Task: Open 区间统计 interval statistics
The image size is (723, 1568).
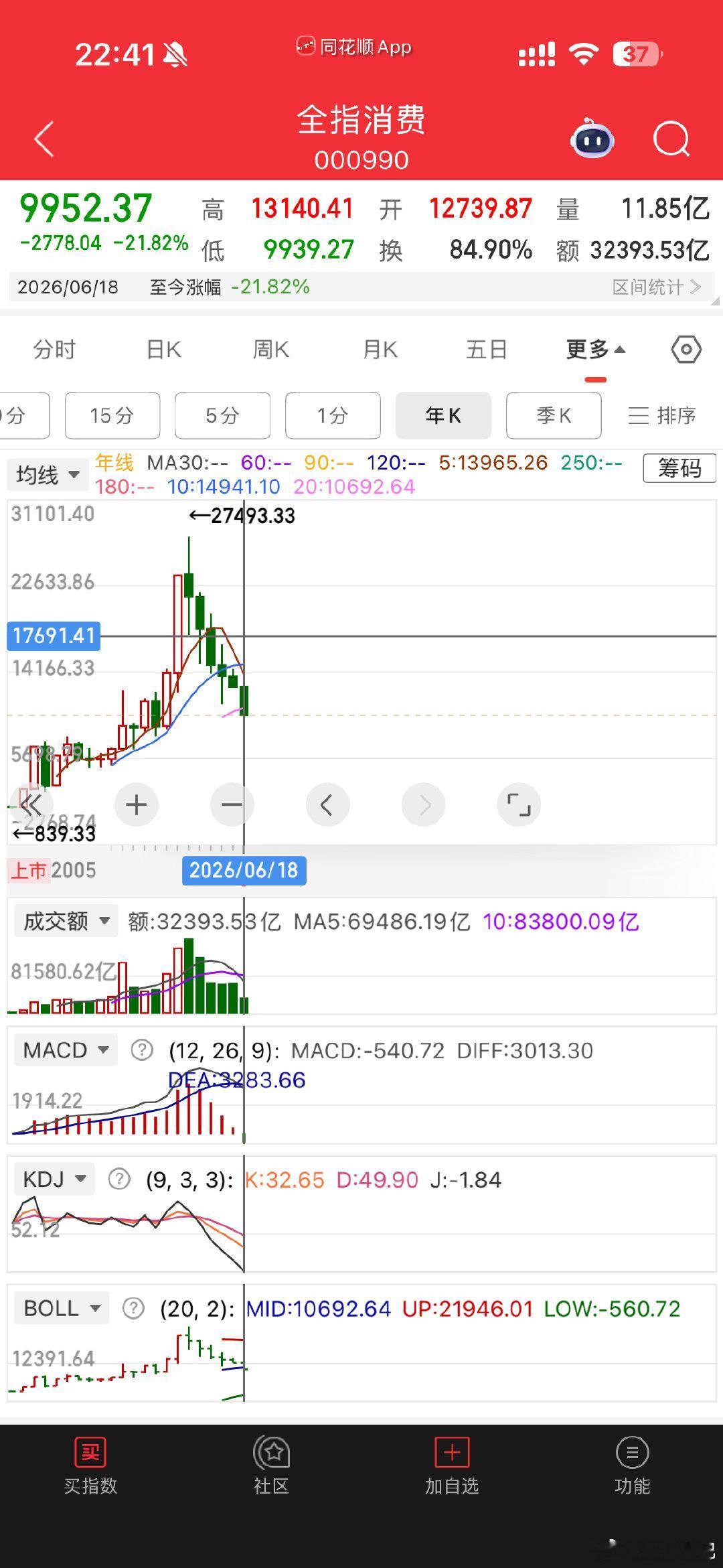Action: coord(657,287)
